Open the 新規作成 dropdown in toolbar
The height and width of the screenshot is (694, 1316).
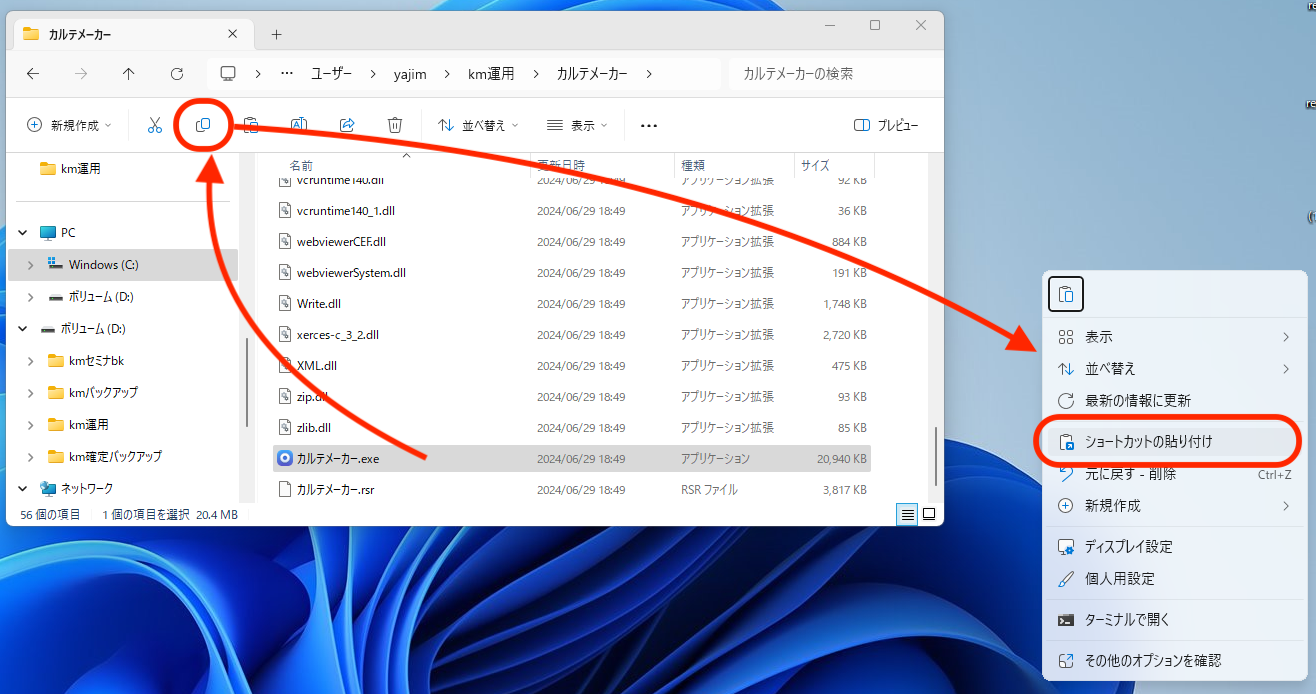69,125
